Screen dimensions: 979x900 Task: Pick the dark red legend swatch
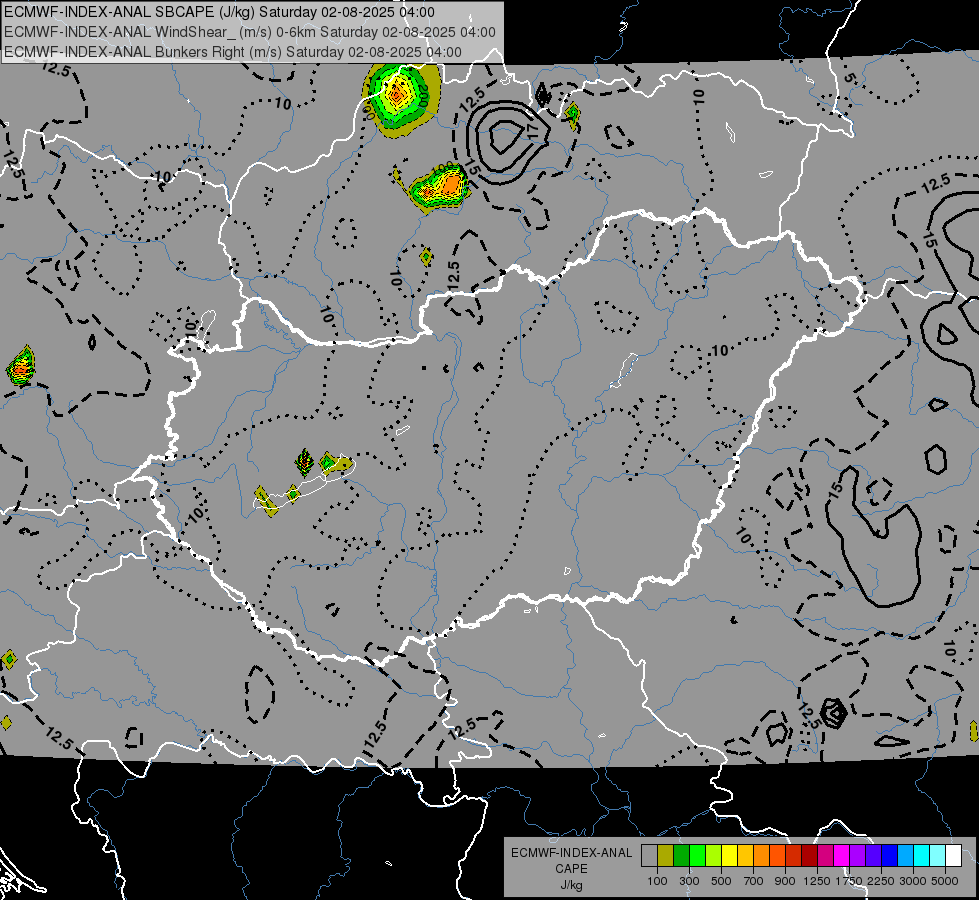click(x=809, y=855)
